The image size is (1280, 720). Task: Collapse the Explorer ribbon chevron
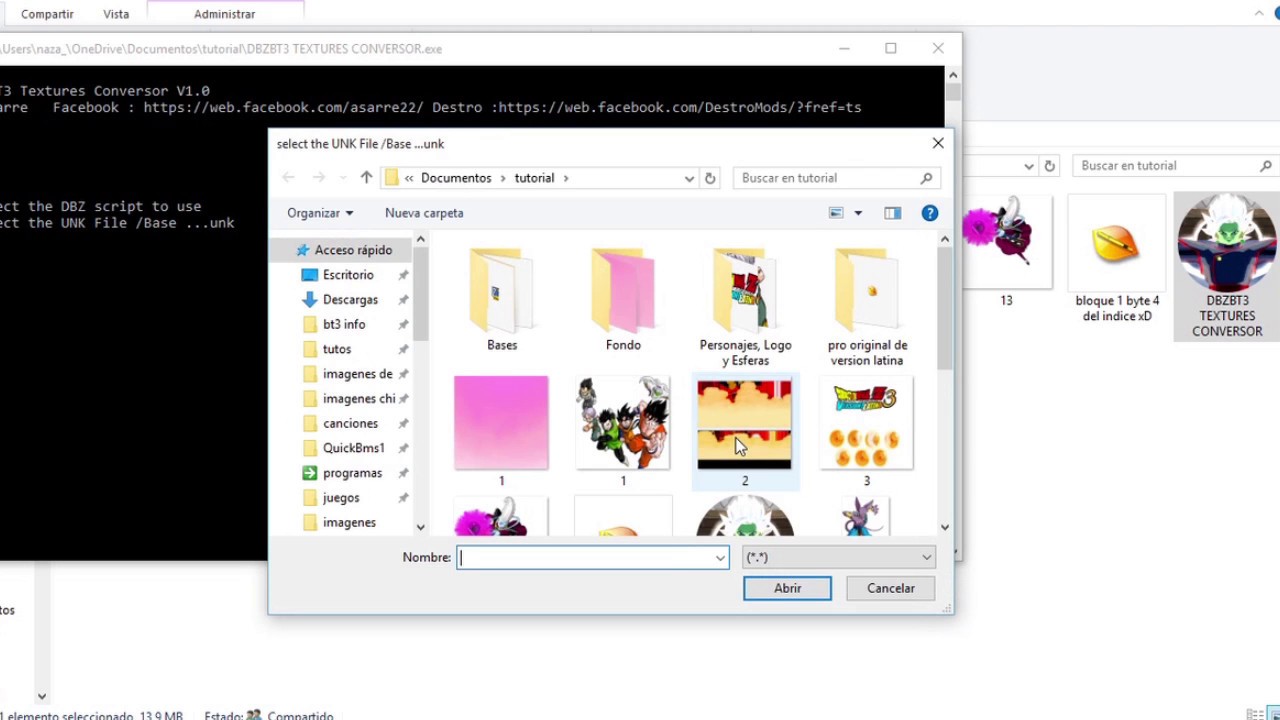pos(1258,14)
